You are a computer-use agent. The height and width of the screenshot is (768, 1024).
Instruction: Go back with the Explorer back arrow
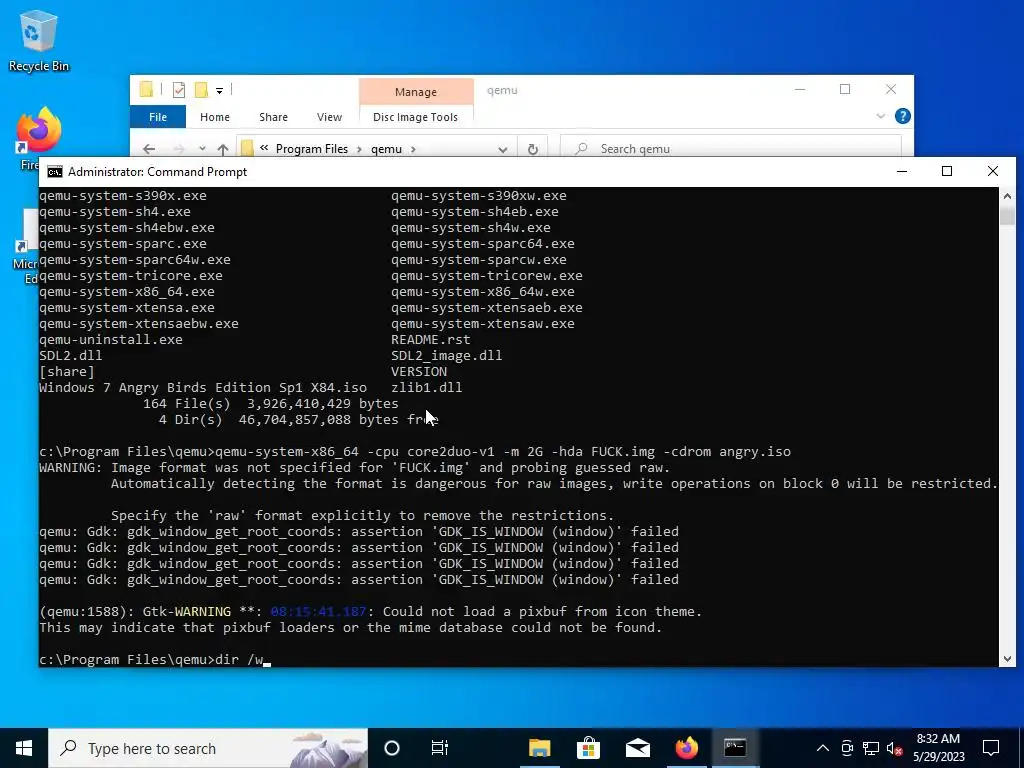point(149,149)
